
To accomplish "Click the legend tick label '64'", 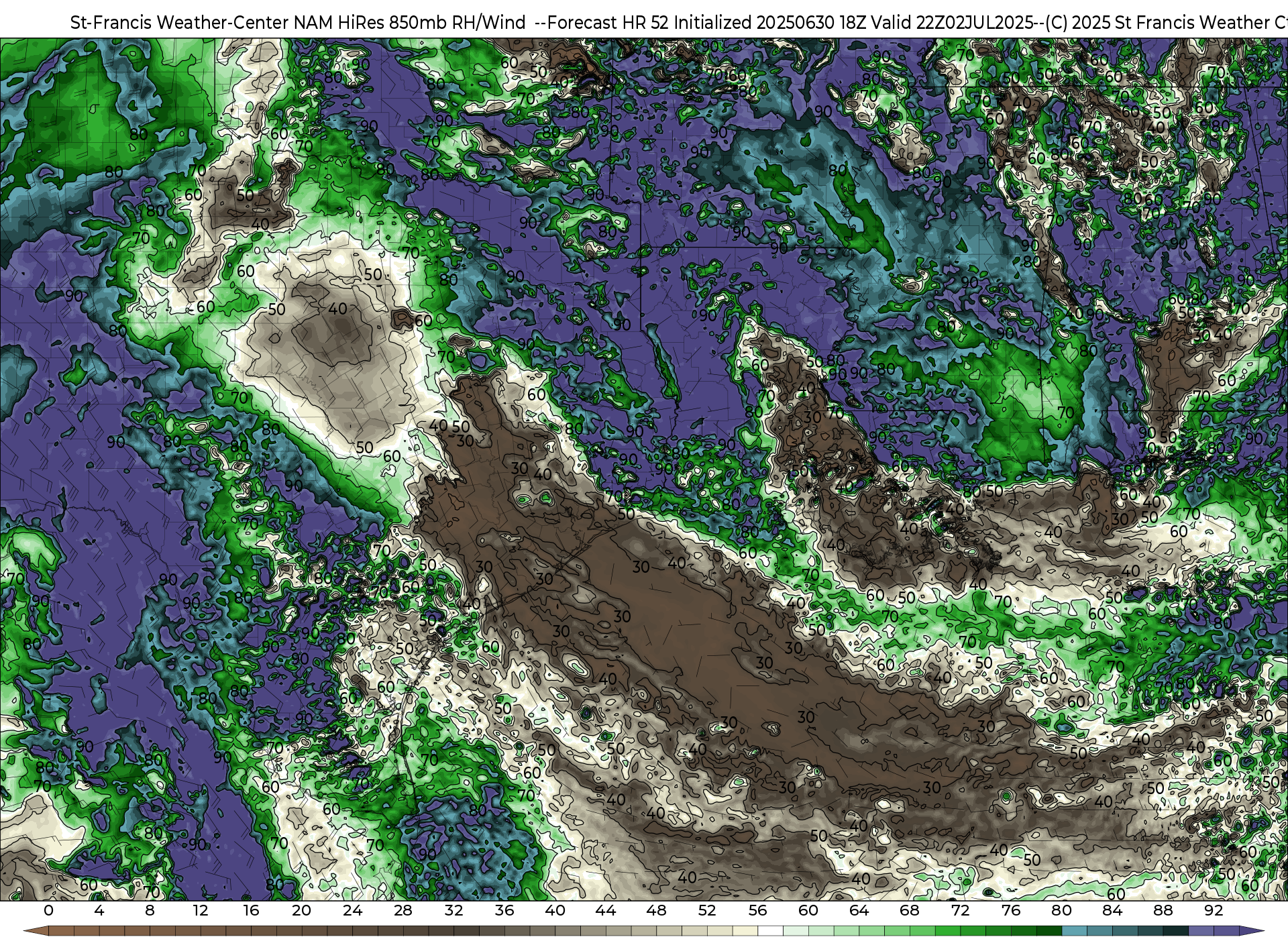I will 859,911.
